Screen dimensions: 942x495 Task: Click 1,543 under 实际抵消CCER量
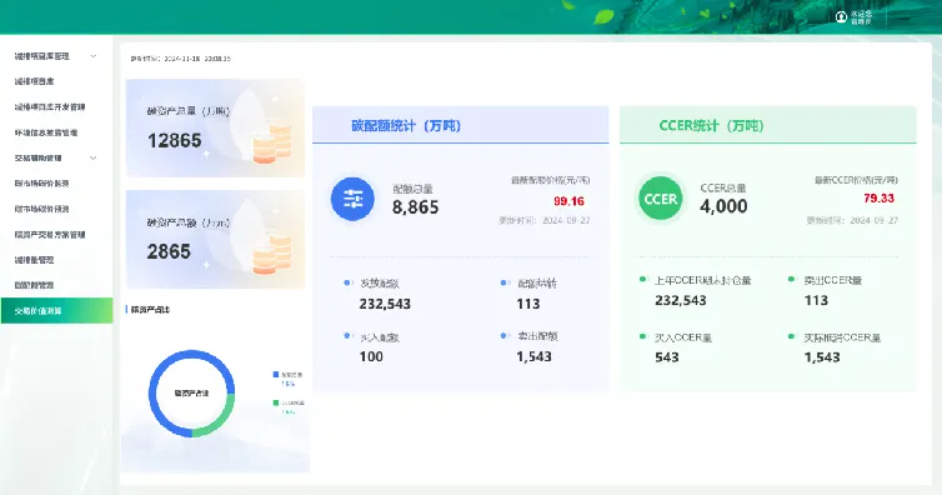[822, 357]
